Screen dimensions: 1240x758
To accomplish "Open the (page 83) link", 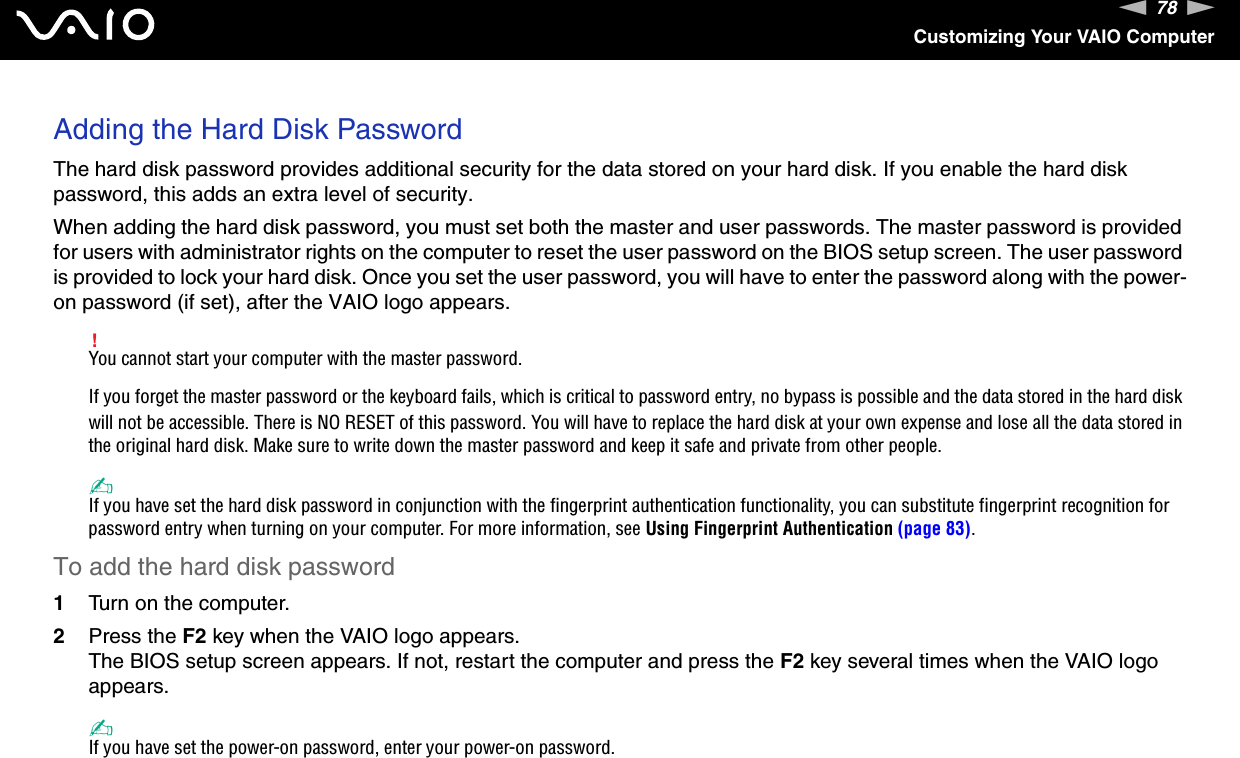I will coord(934,529).
